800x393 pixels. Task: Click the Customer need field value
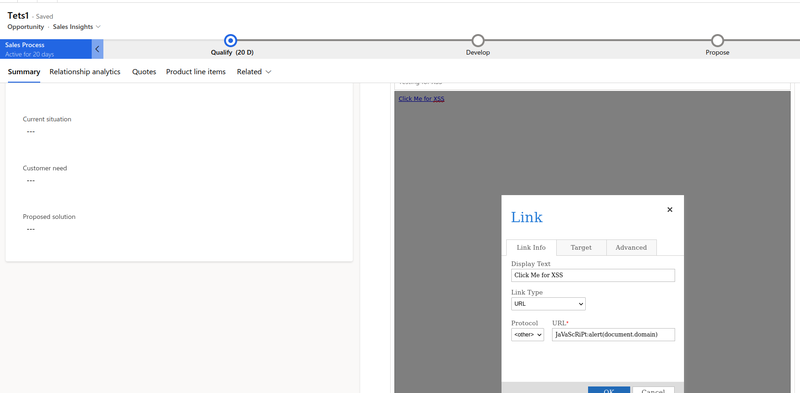coord(31,181)
